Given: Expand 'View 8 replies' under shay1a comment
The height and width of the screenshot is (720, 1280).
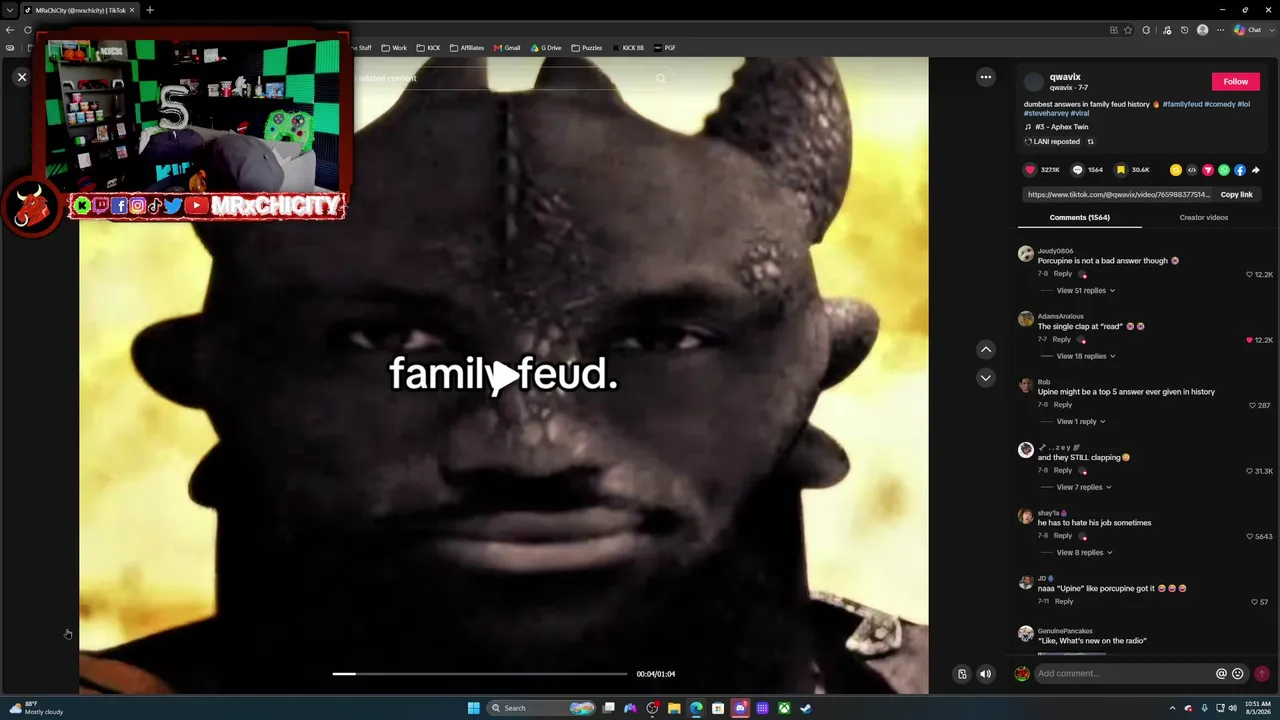Looking at the screenshot, I should click(1085, 553).
